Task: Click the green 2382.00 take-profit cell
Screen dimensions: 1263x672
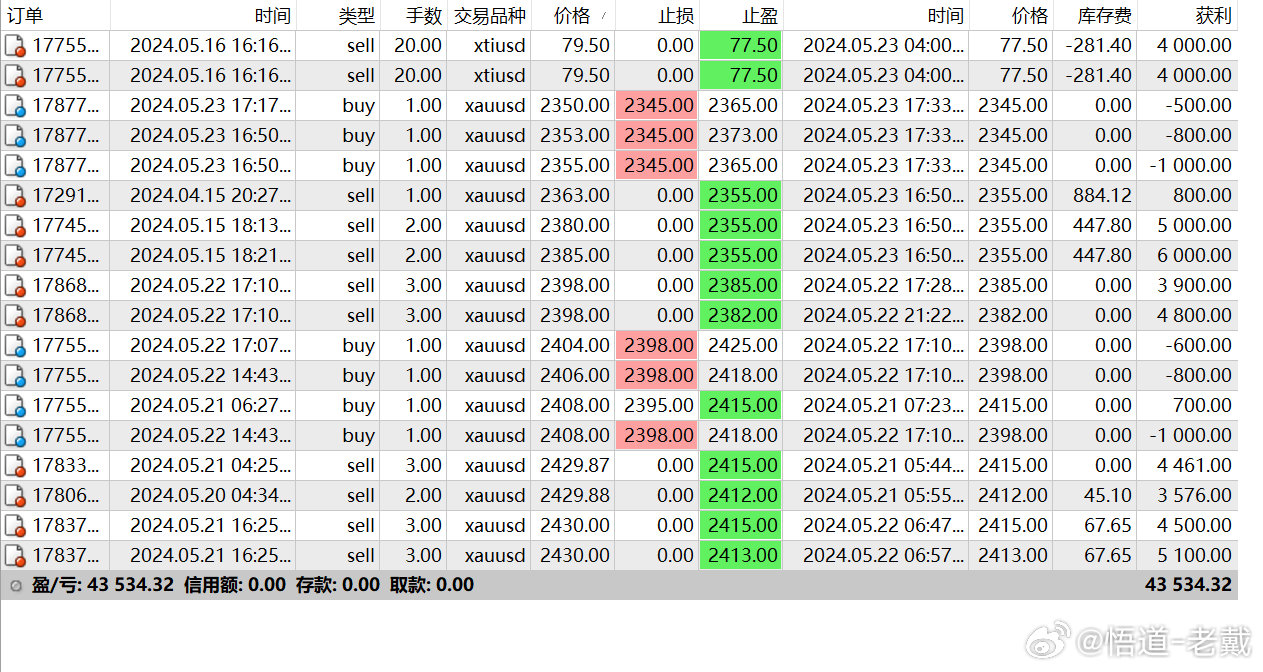Action: pyautogui.click(x=741, y=316)
